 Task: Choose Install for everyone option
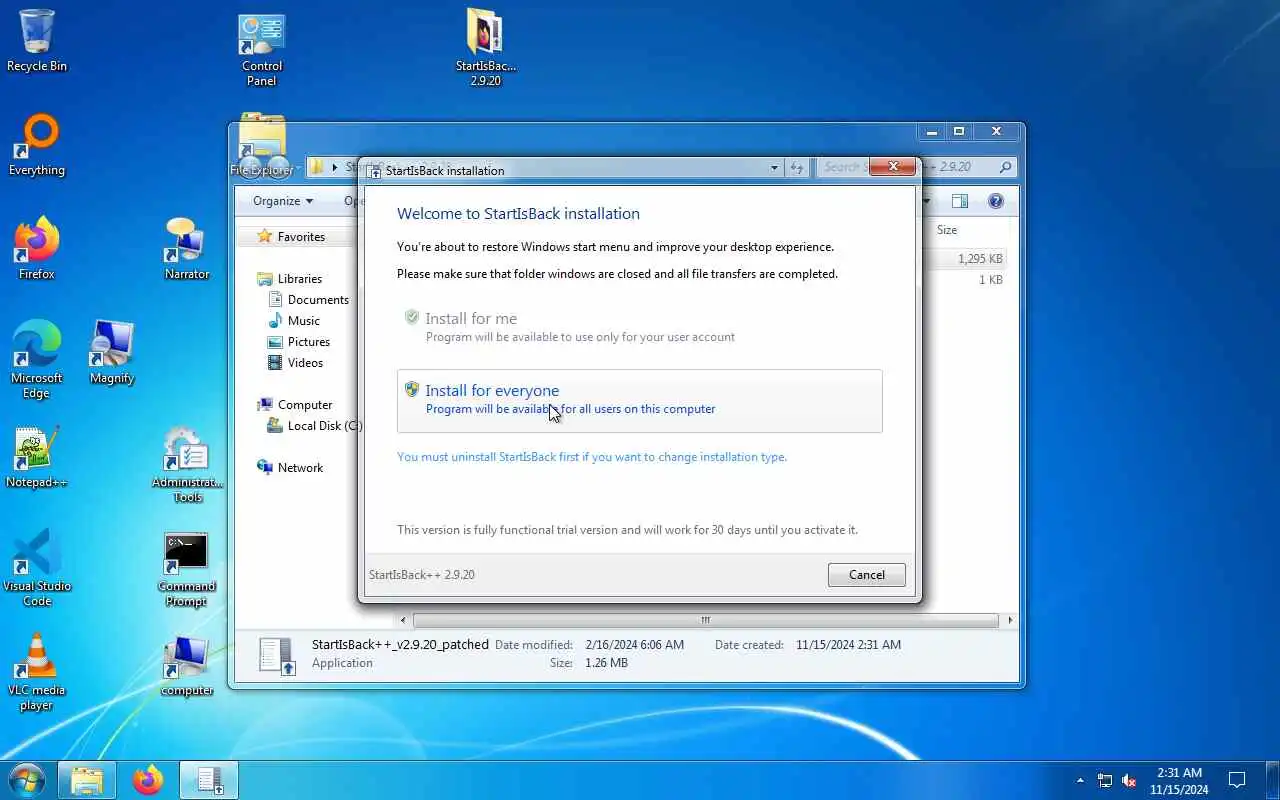tap(639, 401)
